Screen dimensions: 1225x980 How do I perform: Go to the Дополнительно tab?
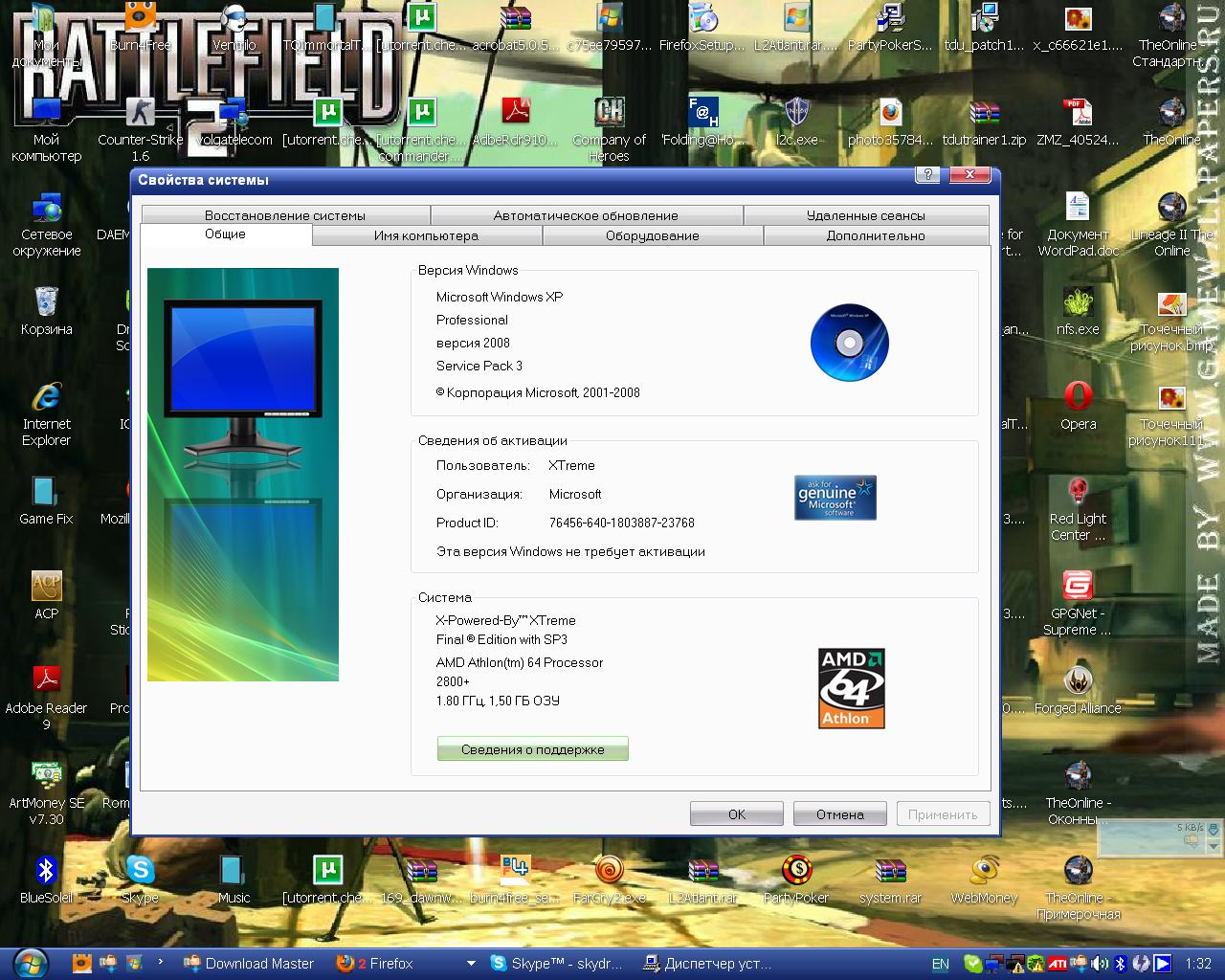click(876, 235)
